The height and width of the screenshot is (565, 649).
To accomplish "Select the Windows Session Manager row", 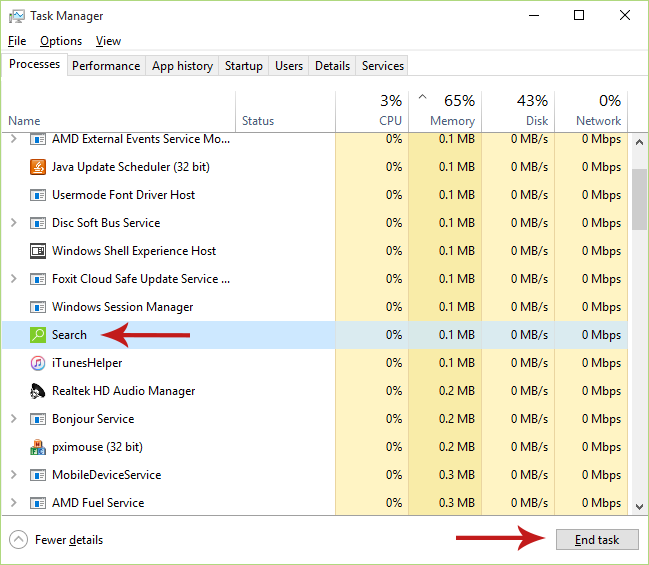I will click(315, 307).
